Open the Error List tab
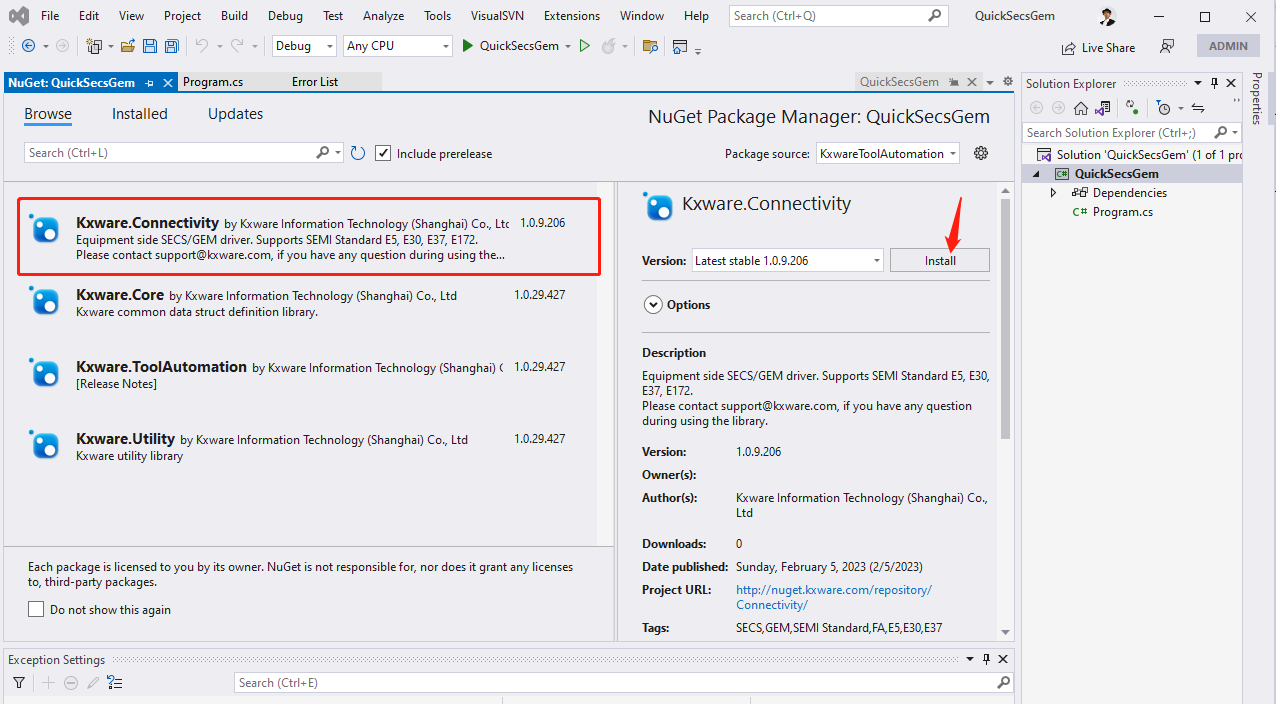Image resolution: width=1276 pixels, height=704 pixels. 315,82
